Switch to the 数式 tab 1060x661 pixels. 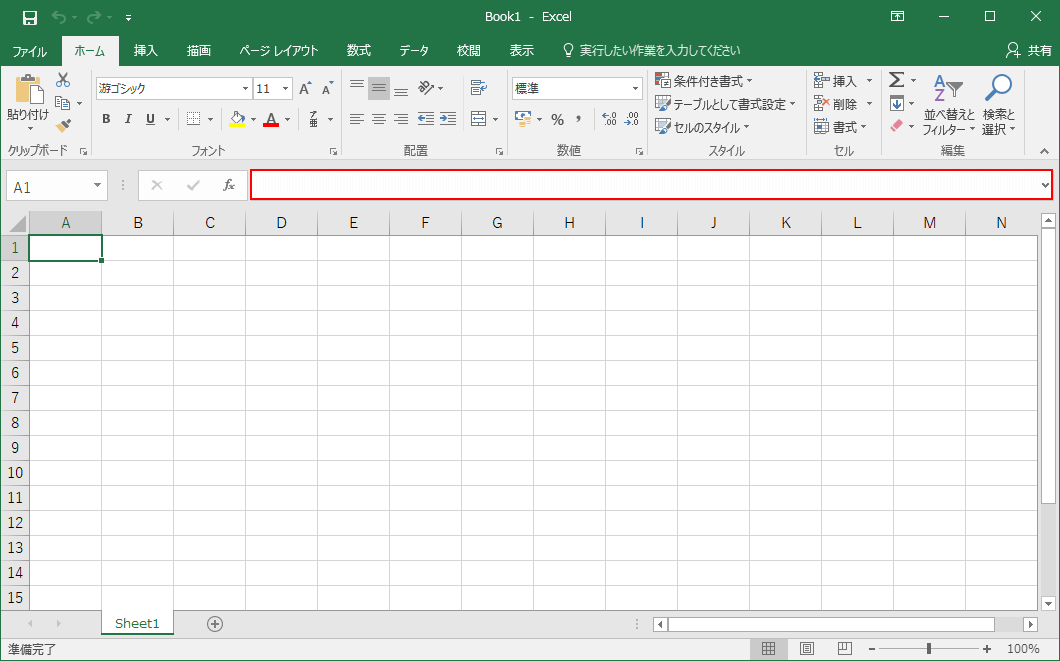coord(358,51)
